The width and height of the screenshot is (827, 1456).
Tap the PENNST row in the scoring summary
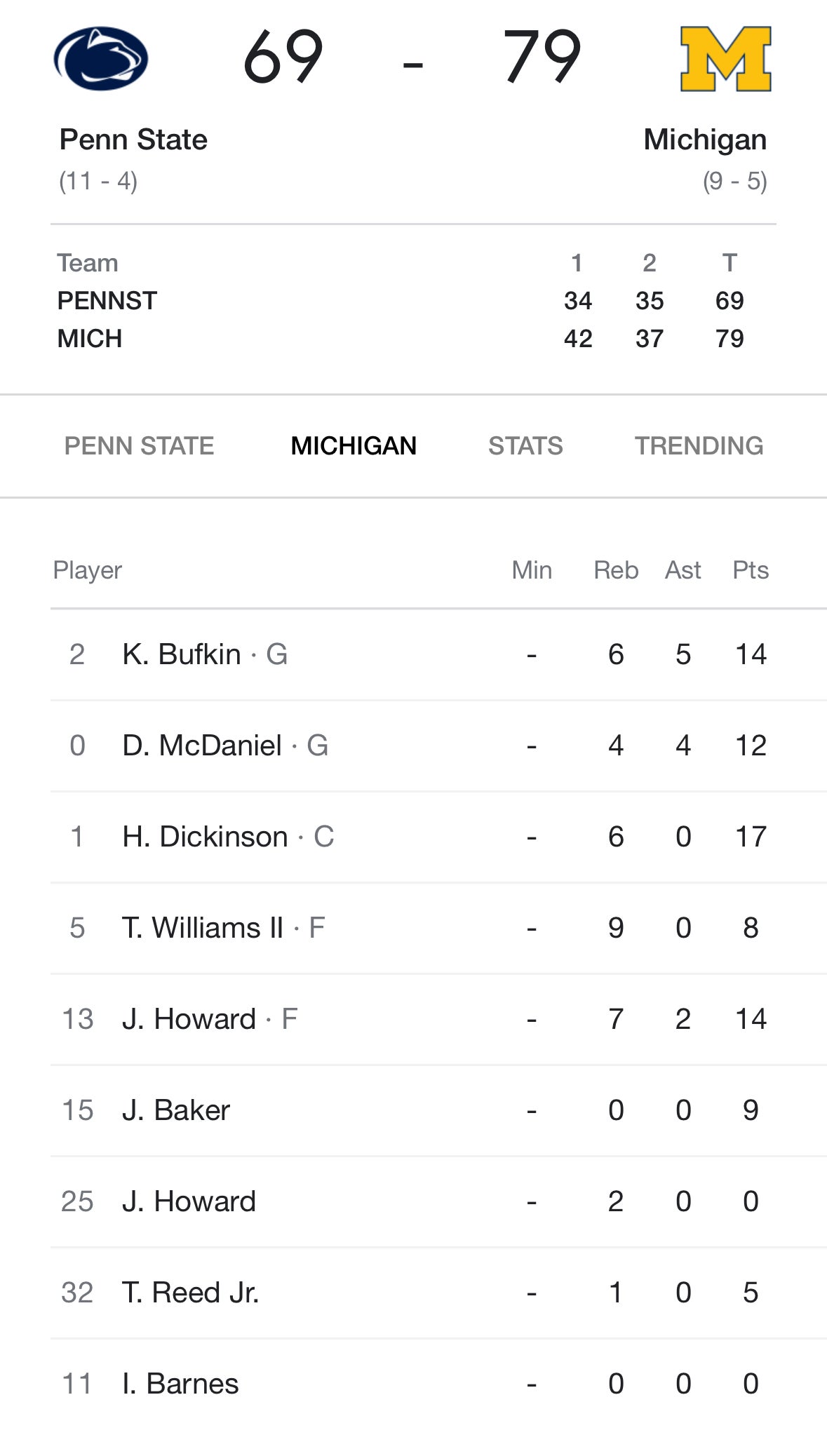click(107, 301)
